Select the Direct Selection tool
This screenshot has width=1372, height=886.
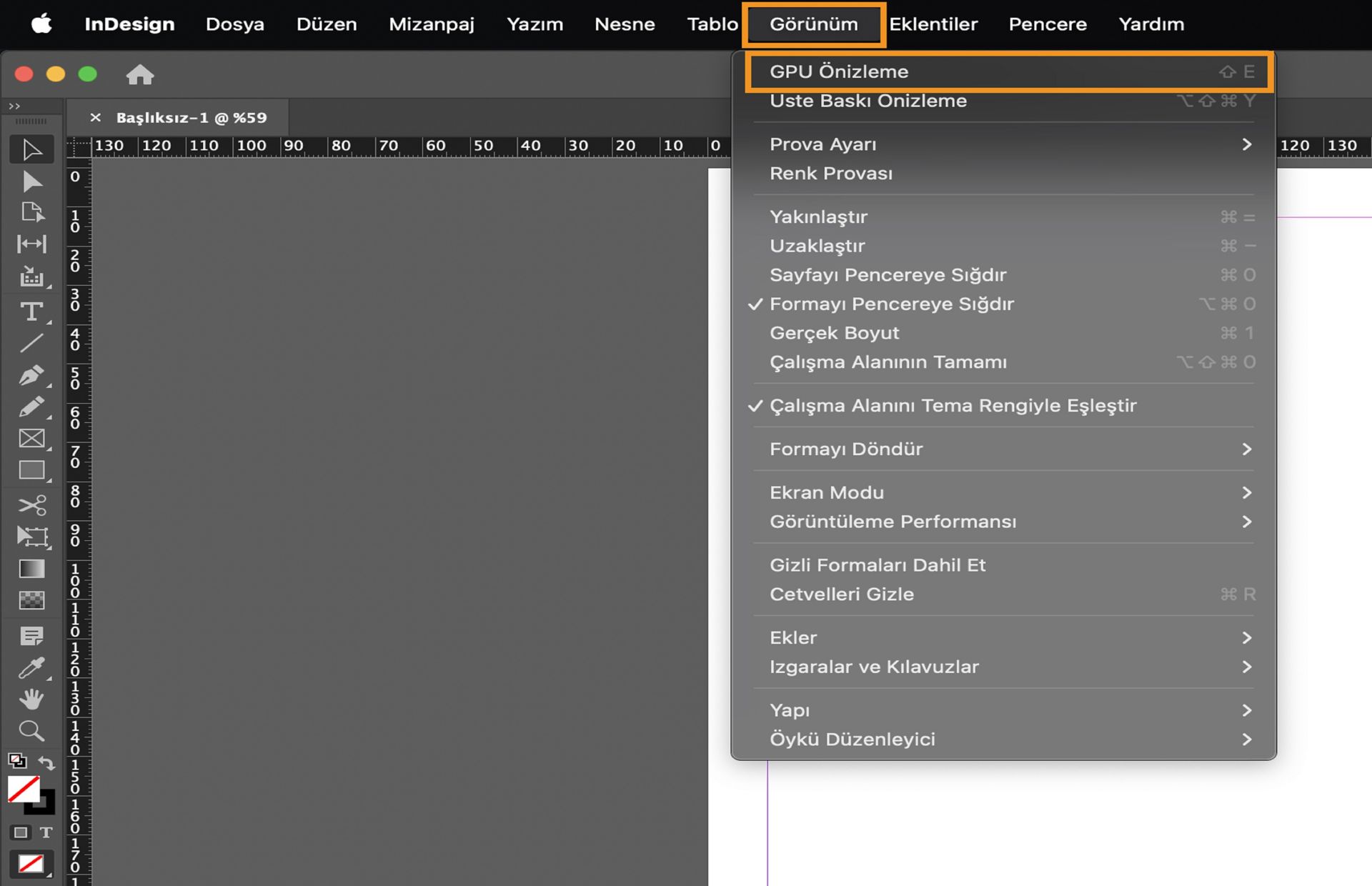[x=31, y=181]
